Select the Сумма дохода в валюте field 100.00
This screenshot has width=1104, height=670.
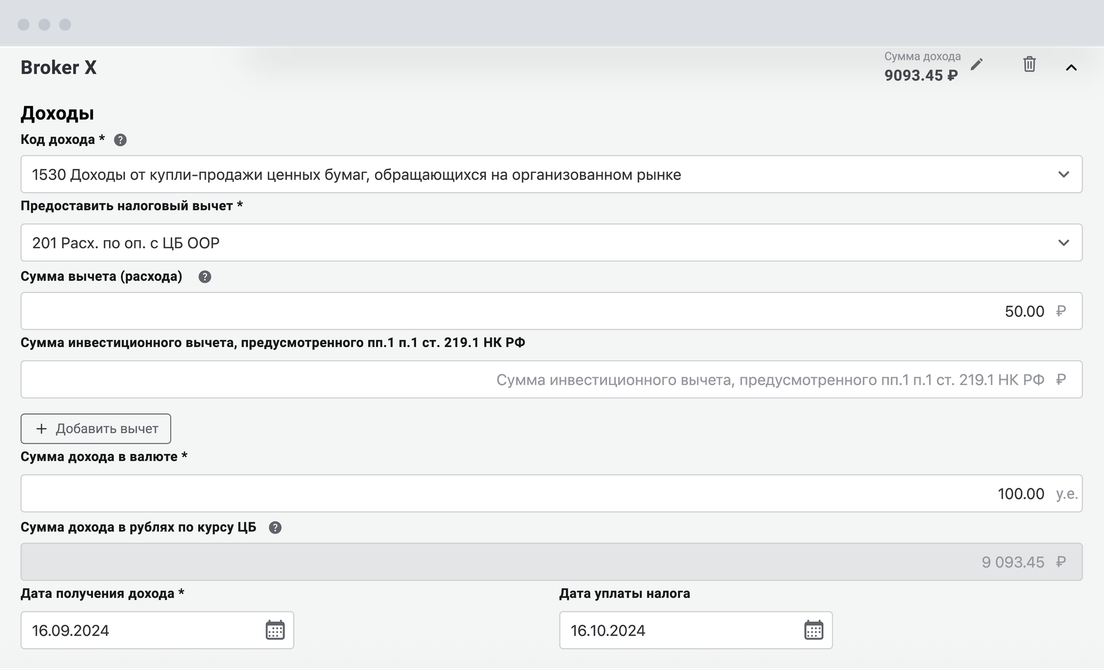(551, 493)
